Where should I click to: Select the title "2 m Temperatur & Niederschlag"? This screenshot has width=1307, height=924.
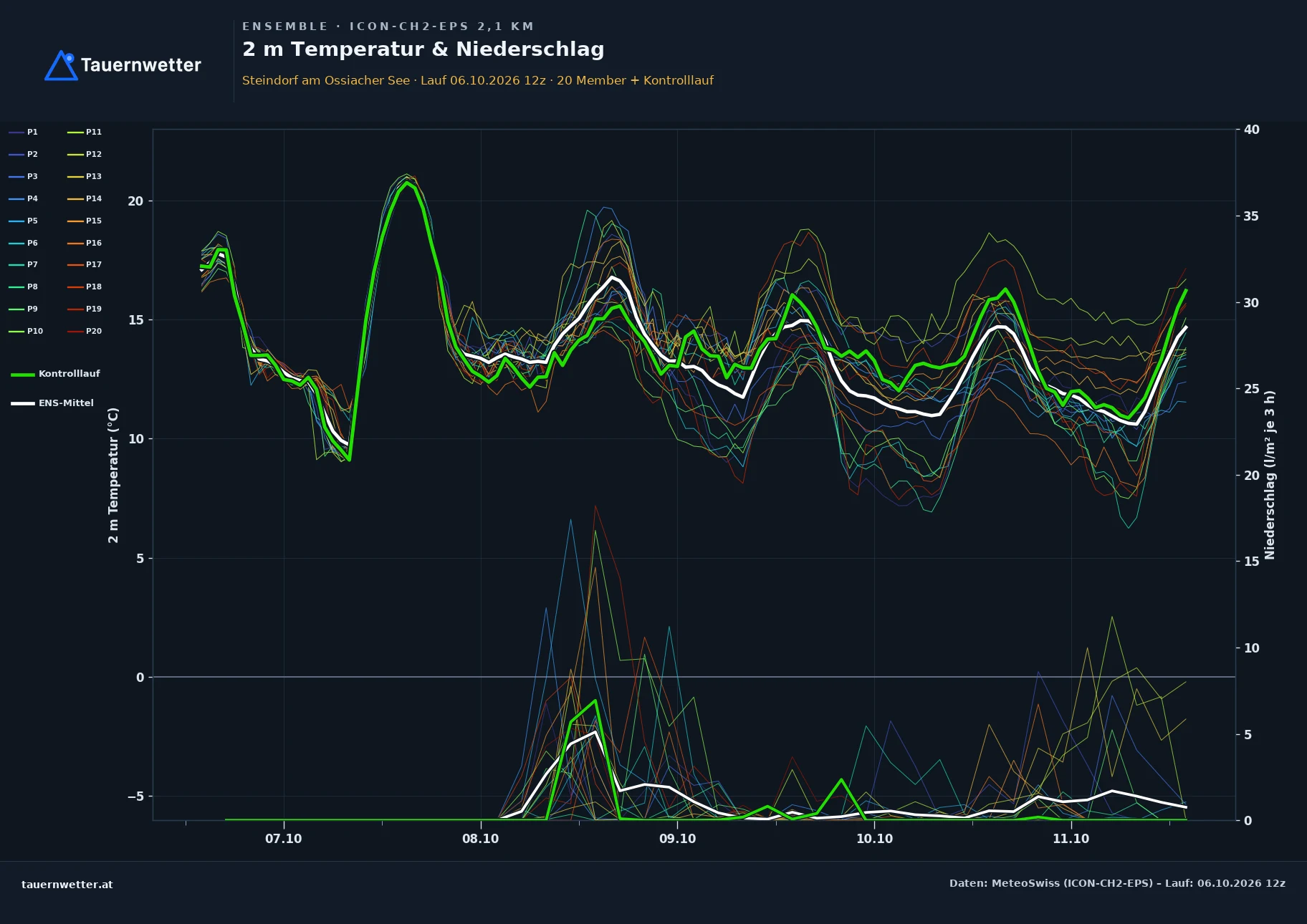(x=423, y=49)
